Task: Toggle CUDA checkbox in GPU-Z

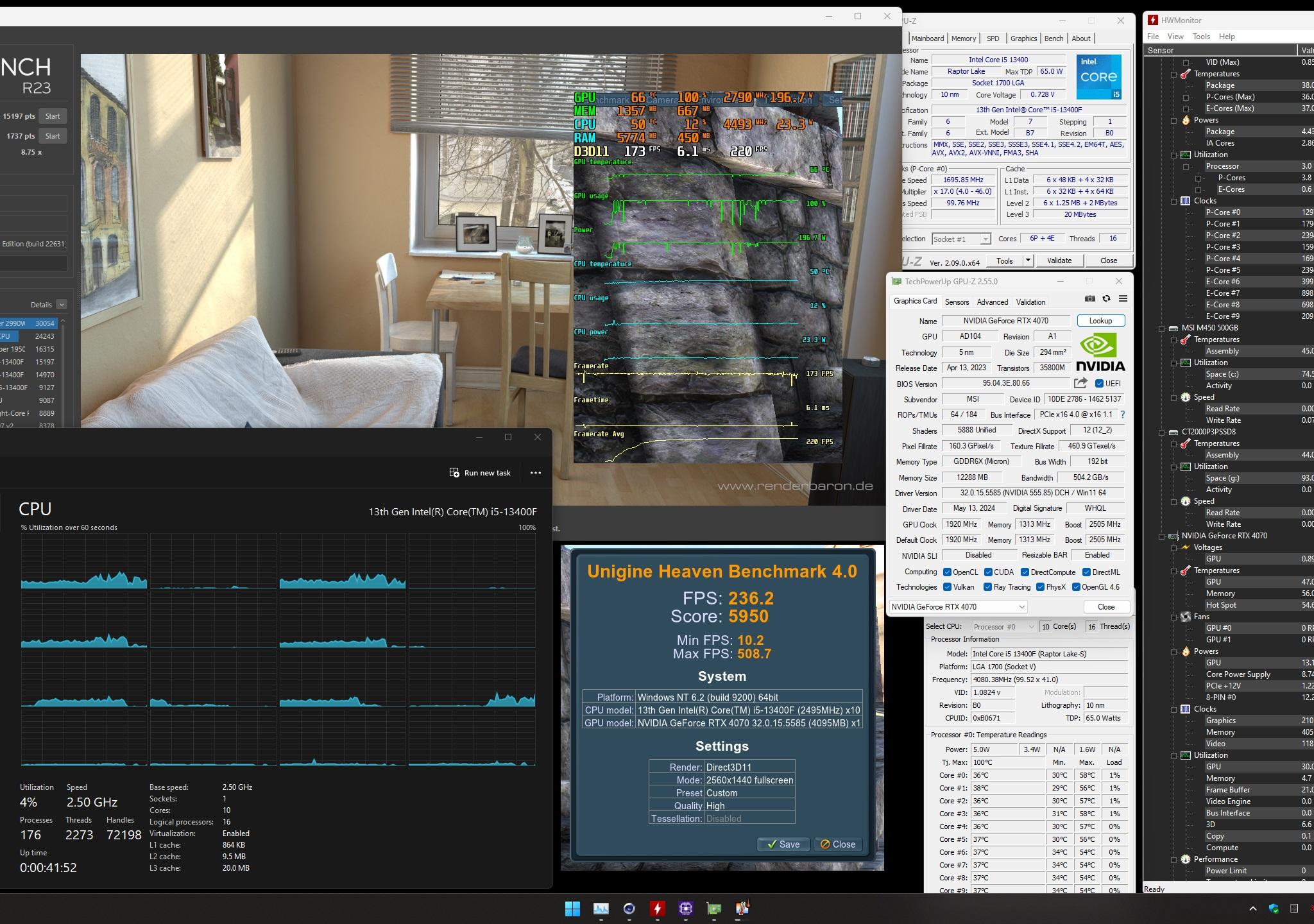Action: coord(988,572)
